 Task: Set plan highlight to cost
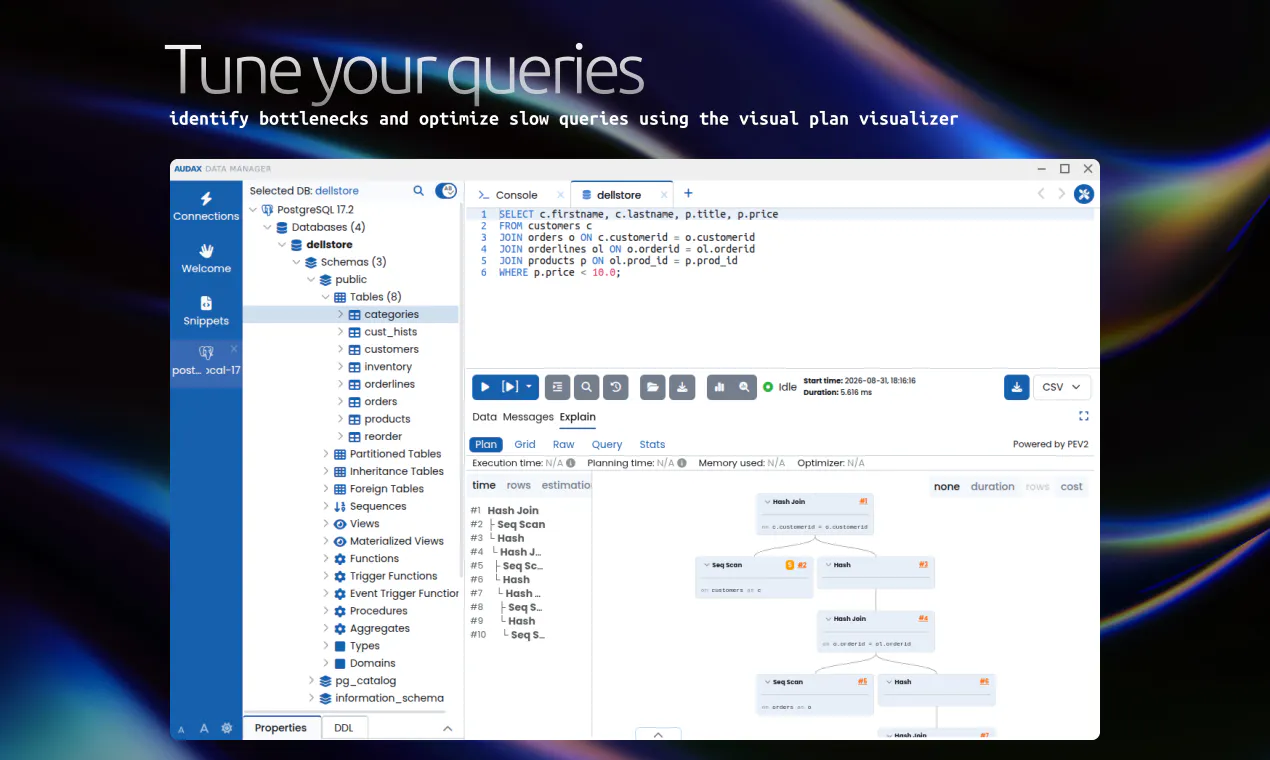click(x=1071, y=487)
